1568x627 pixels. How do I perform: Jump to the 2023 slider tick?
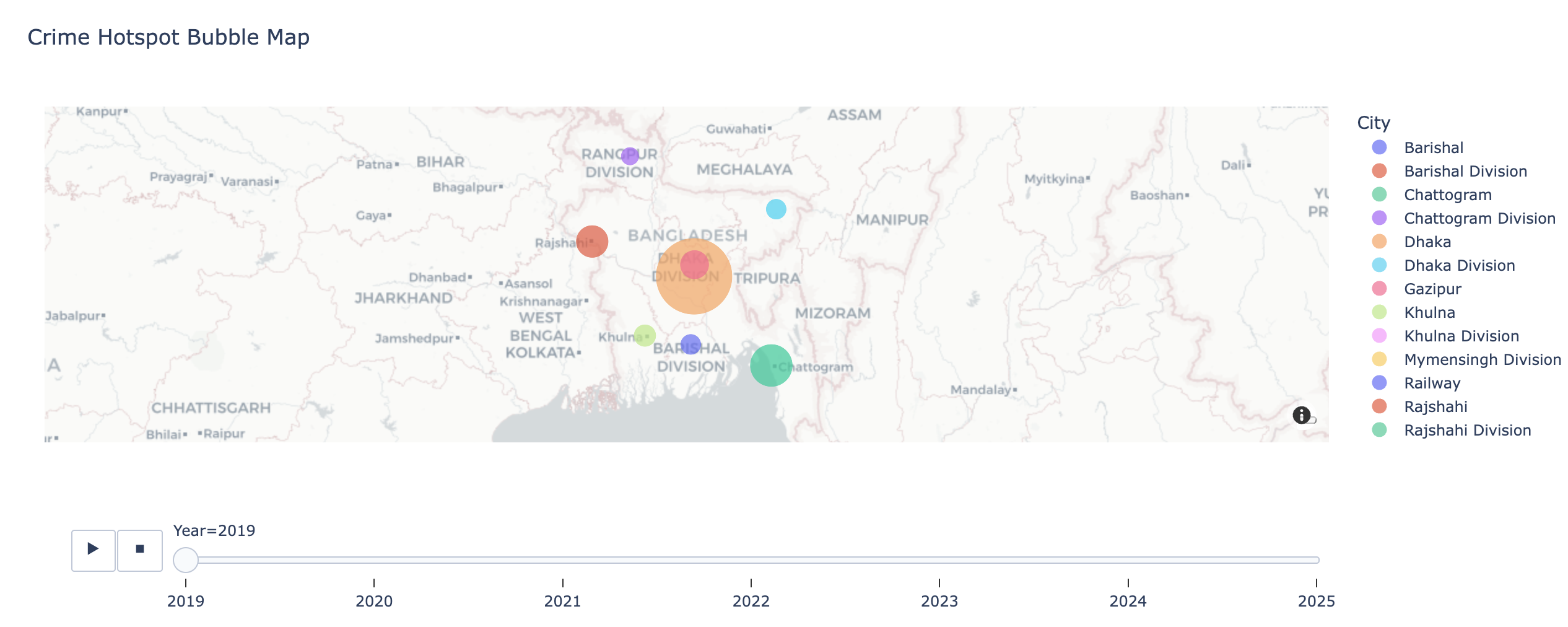pos(939,601)
